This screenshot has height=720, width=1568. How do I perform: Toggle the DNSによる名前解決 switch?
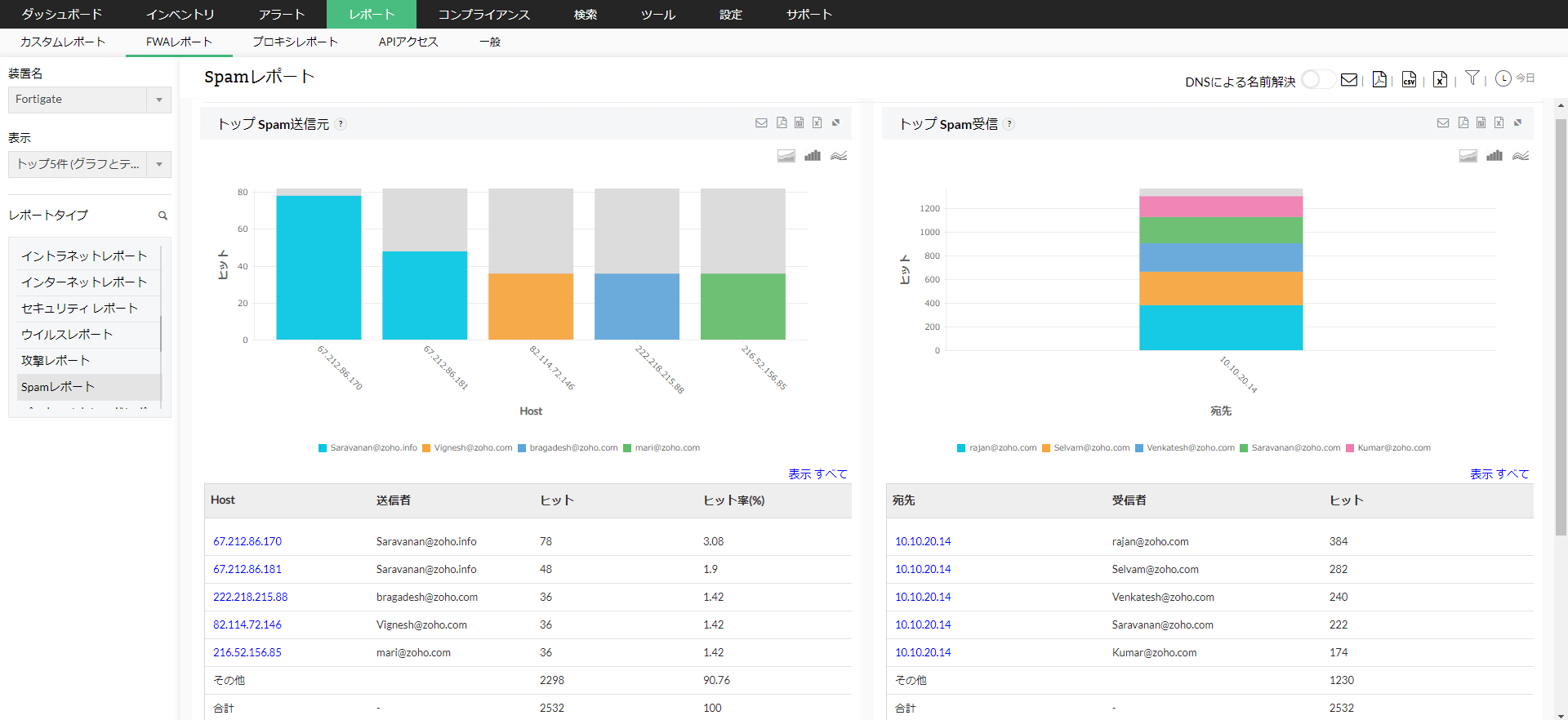click(x=1317, y=80)
